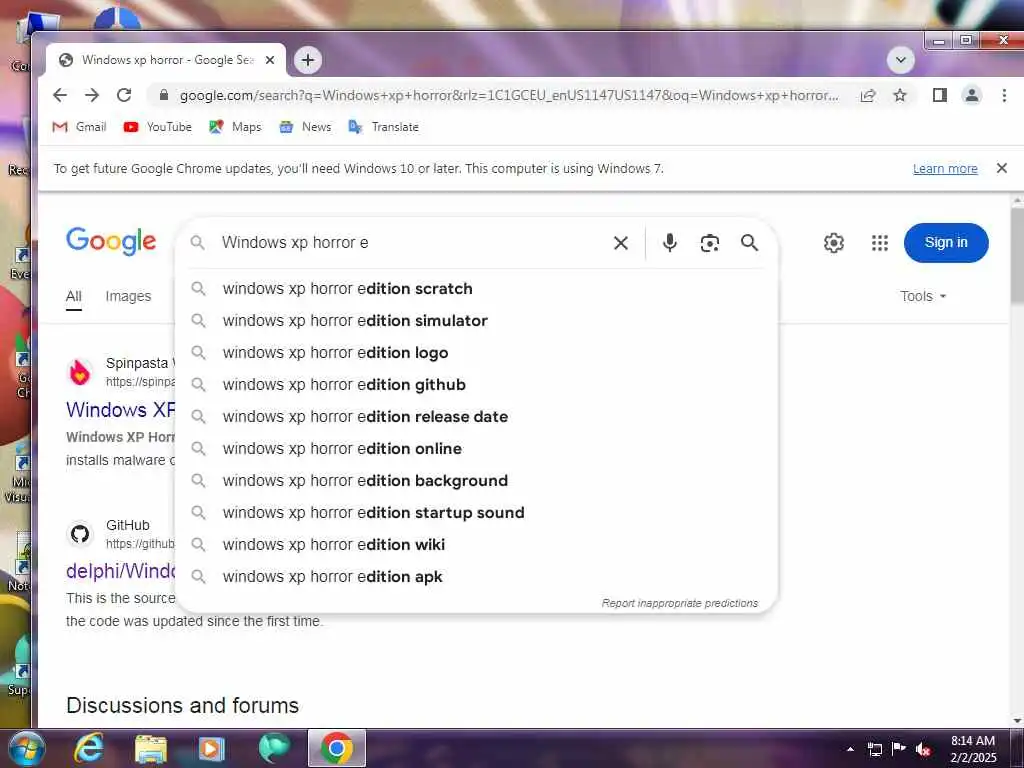Expand the Tools dropdown
The height and width of the screenshot is (768, 1024).
(x=923, y=296)
